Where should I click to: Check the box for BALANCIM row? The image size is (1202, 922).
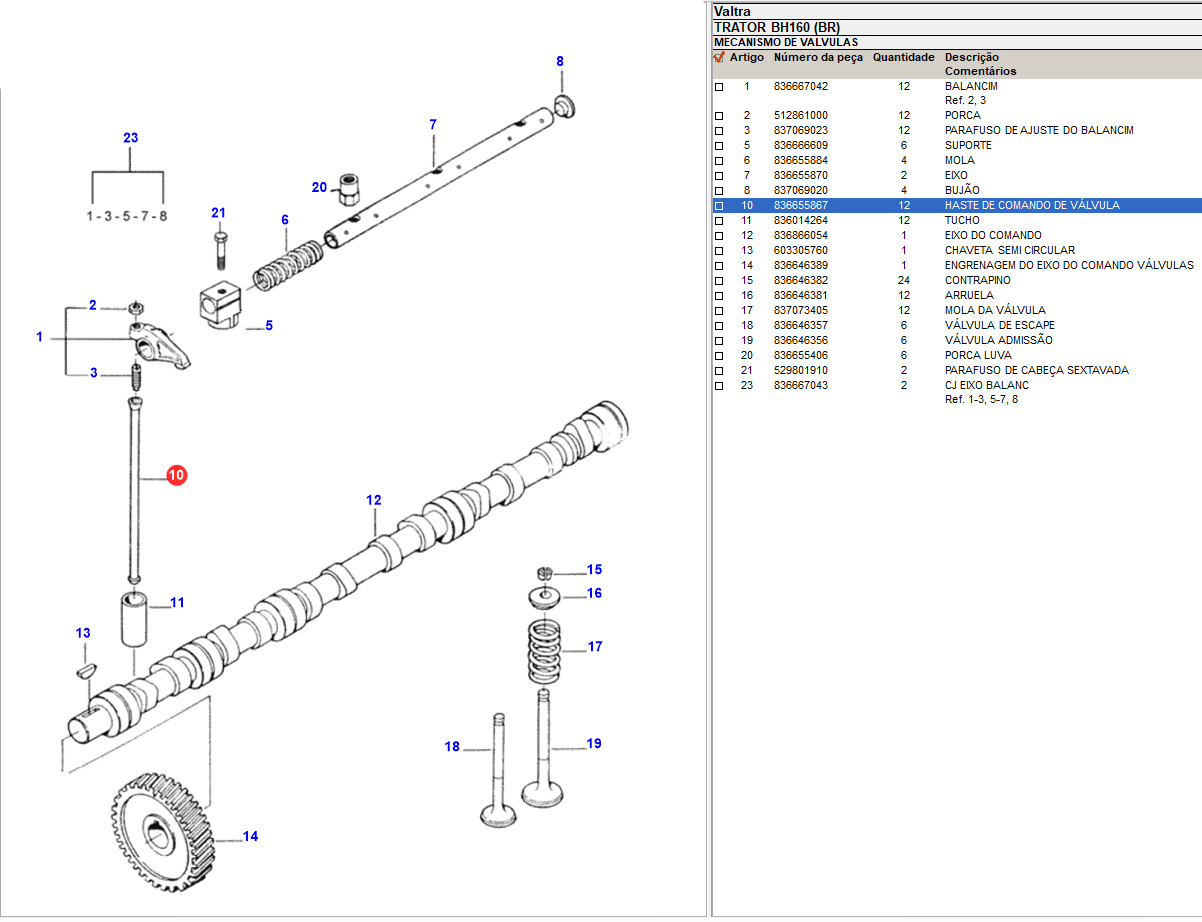(x=719, y=87)
